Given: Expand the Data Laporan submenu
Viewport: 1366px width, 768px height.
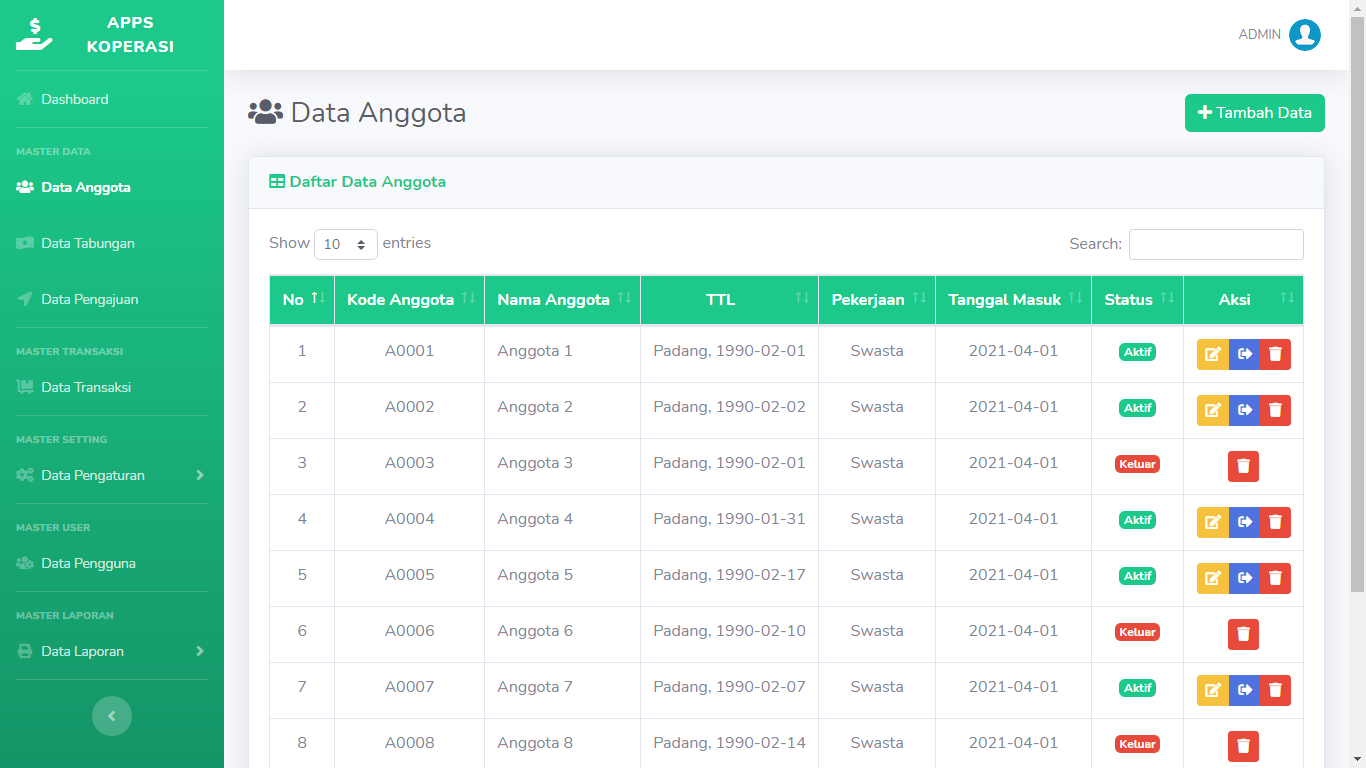Looking at the screenshot, I should click(x=112, y=651).
